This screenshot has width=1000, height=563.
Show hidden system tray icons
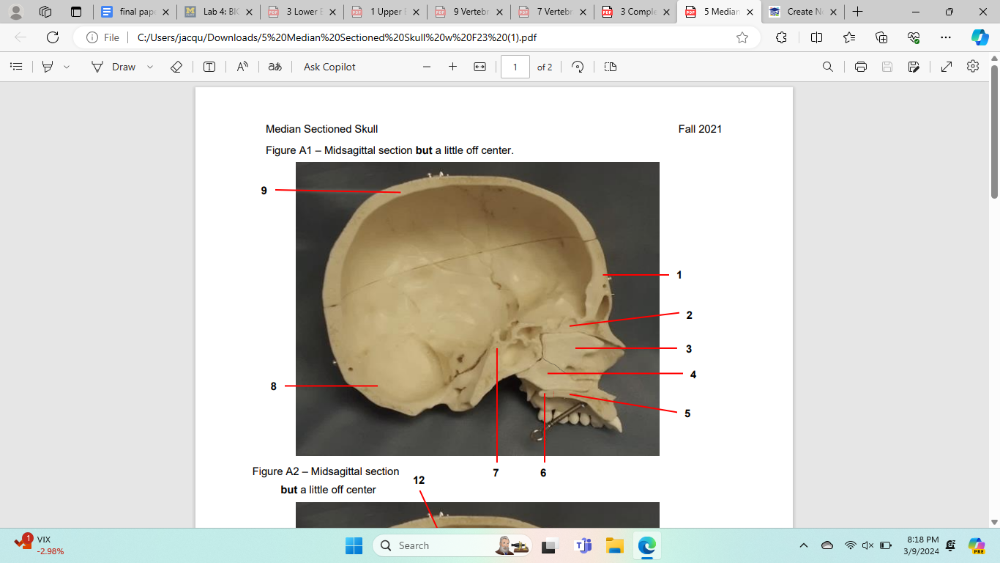coord(803,545)
